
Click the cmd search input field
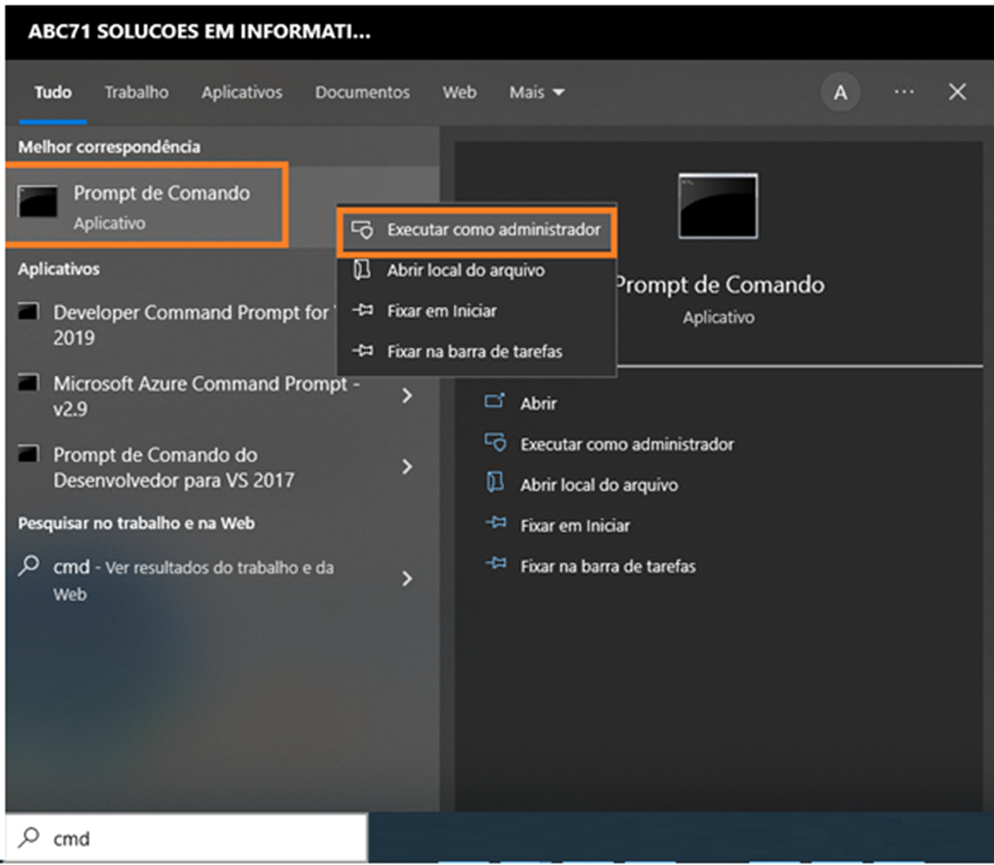point(187,838)
